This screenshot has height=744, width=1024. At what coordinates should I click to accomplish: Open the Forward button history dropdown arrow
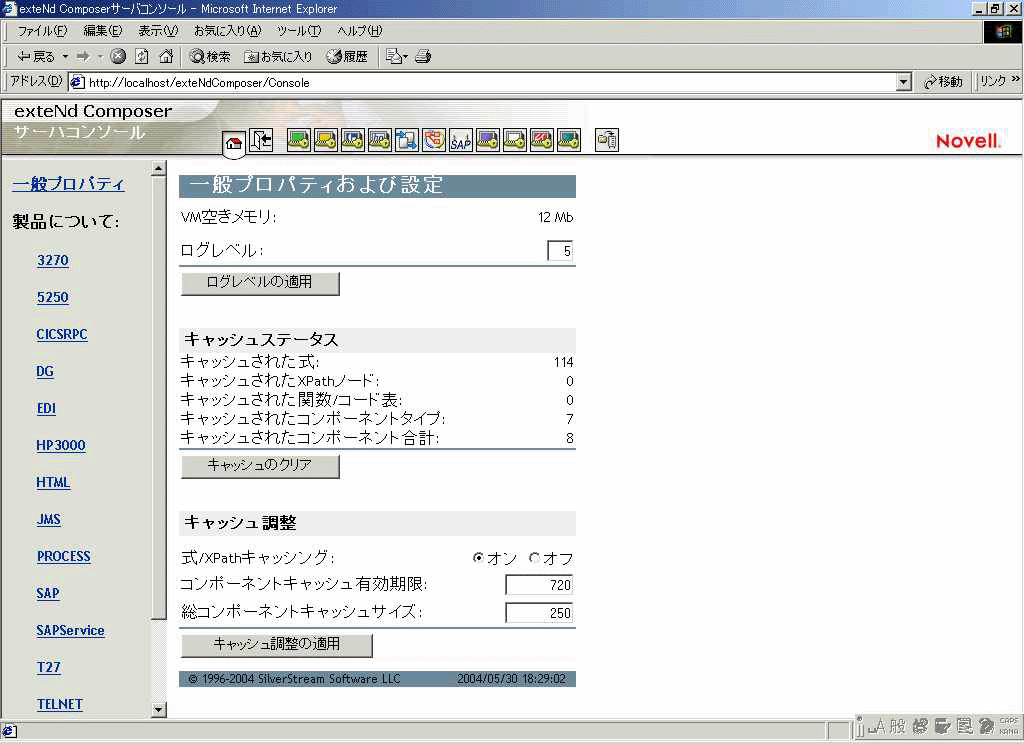pyautogui.click(x=100, y=57)
